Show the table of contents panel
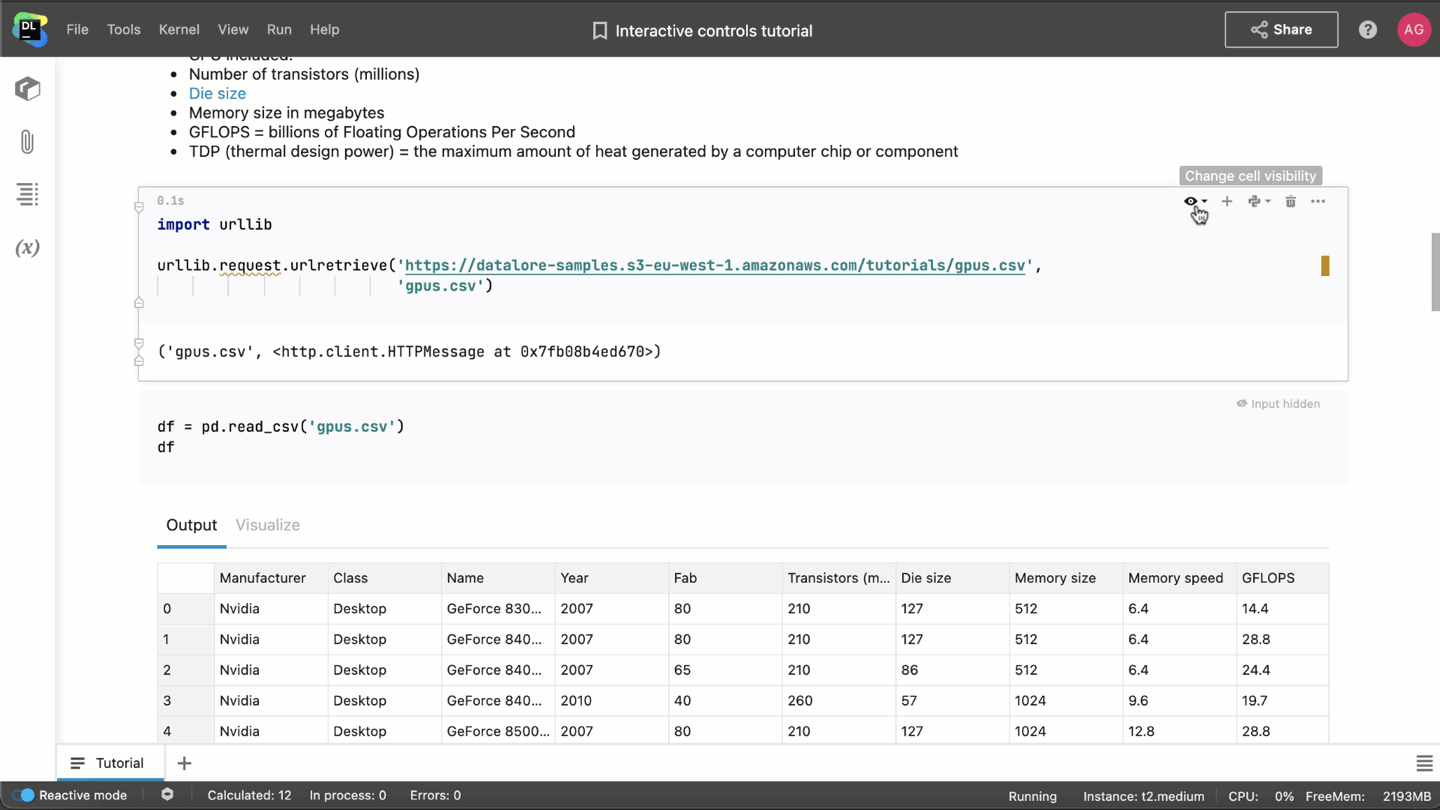Image resolution: width=1440 pixels, height=810 pixels. [x=28, y=194]
